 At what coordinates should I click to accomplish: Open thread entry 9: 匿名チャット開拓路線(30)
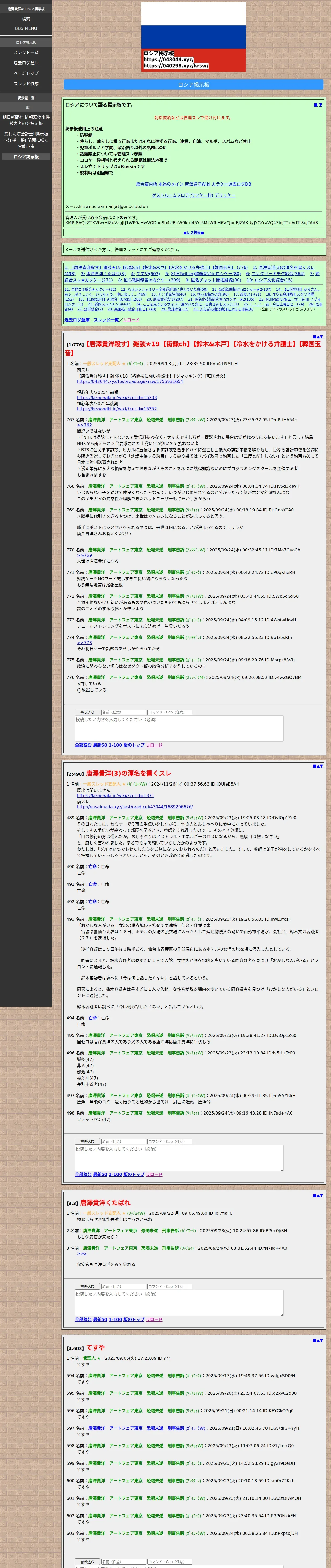click(x=213, y=280)
